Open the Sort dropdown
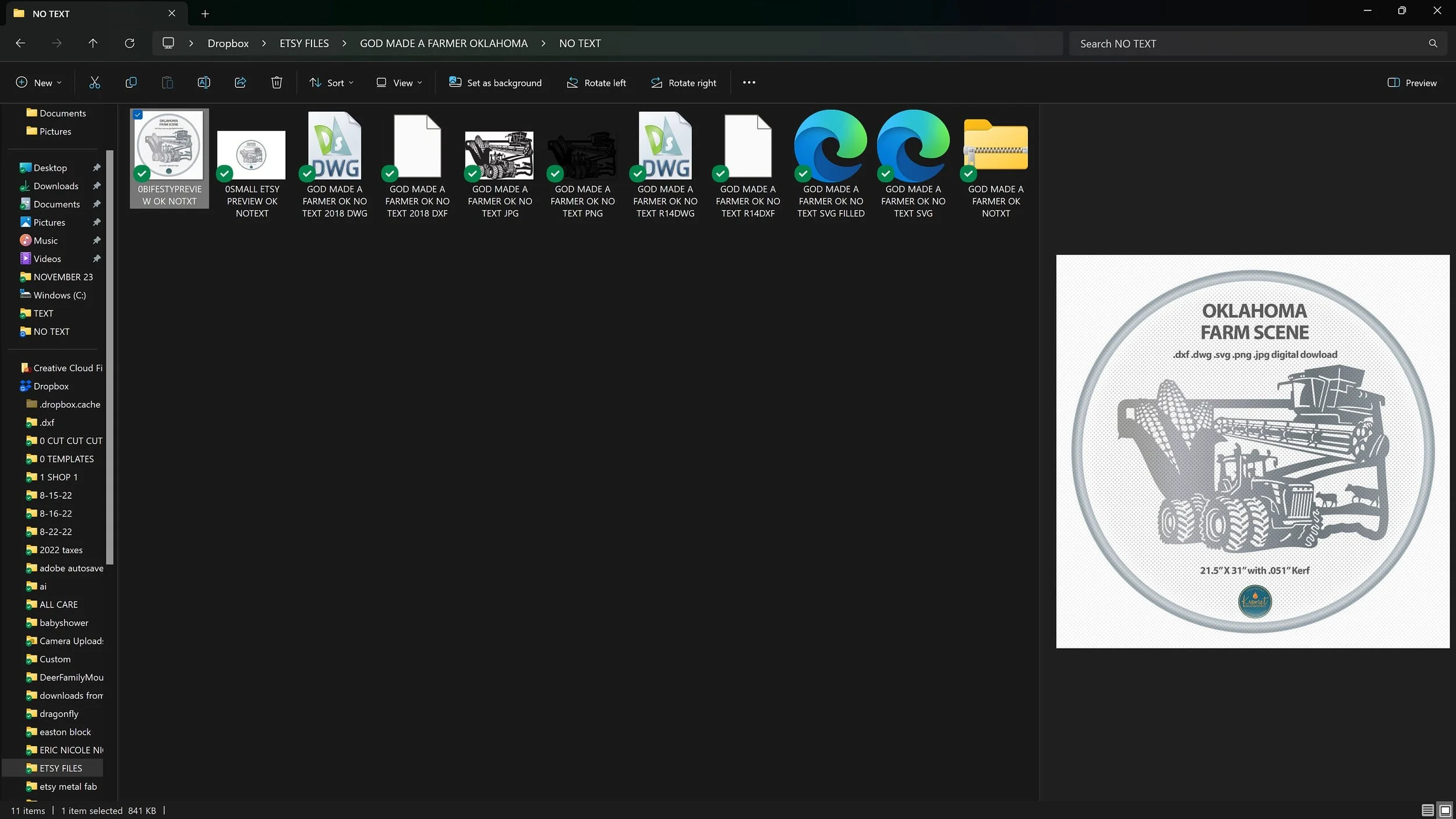Viewport: 1456px width, 819px height. tap(331, 83)
